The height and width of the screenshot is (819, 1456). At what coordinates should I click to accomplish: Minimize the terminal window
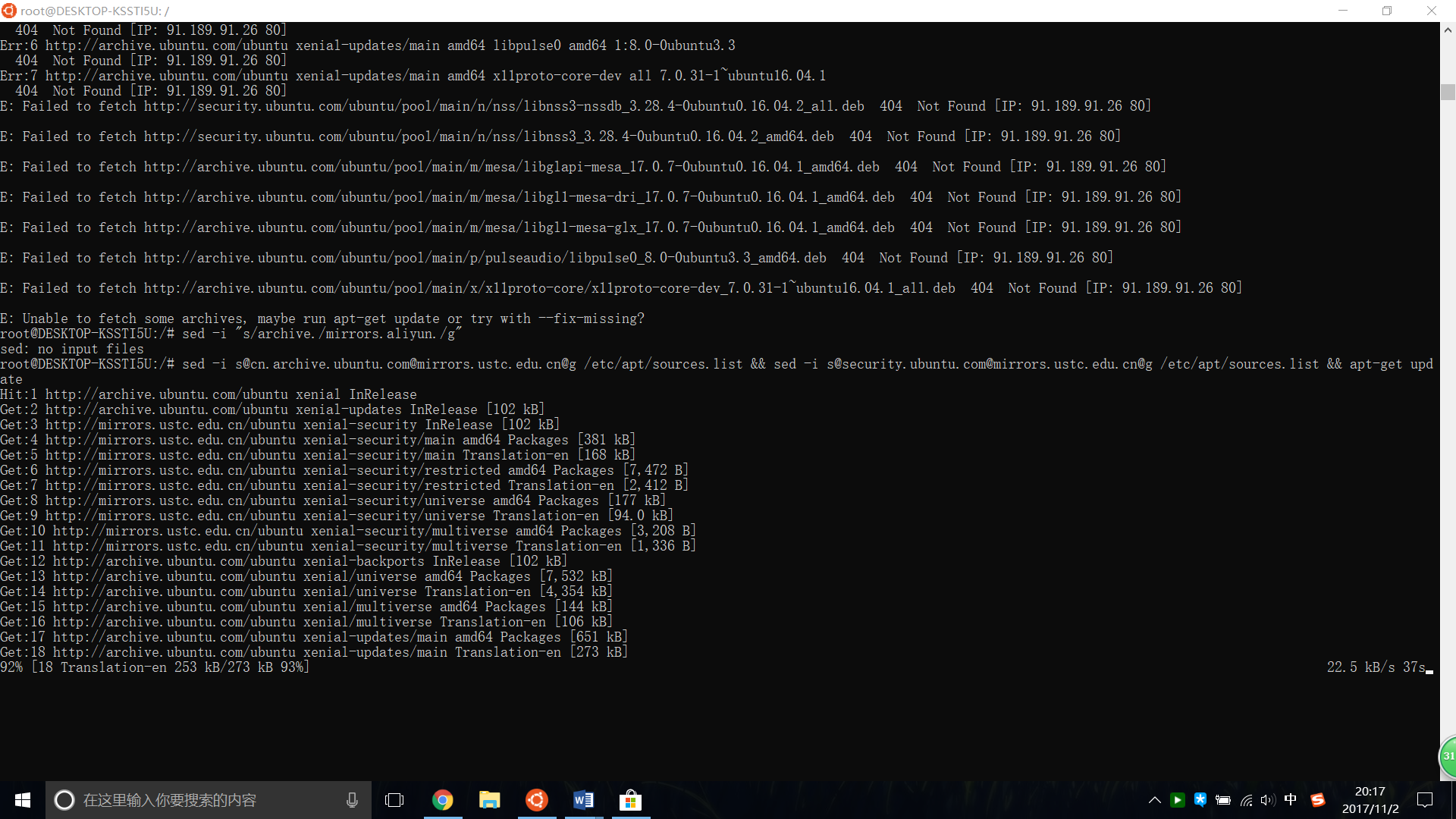click(x=1343, y=11)
